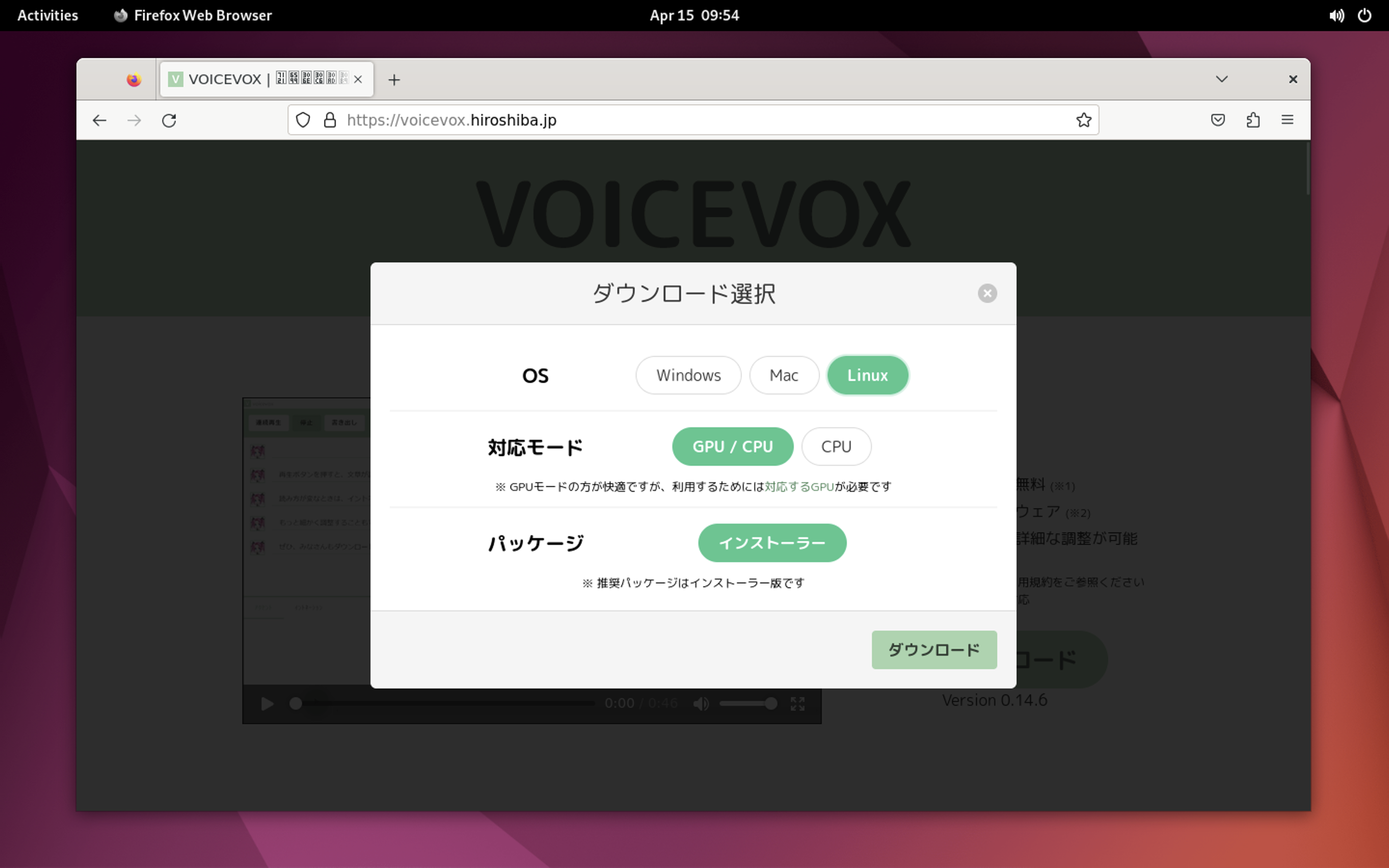
Task: Mute the video with the speaker icon
Action: pos(701,703)
